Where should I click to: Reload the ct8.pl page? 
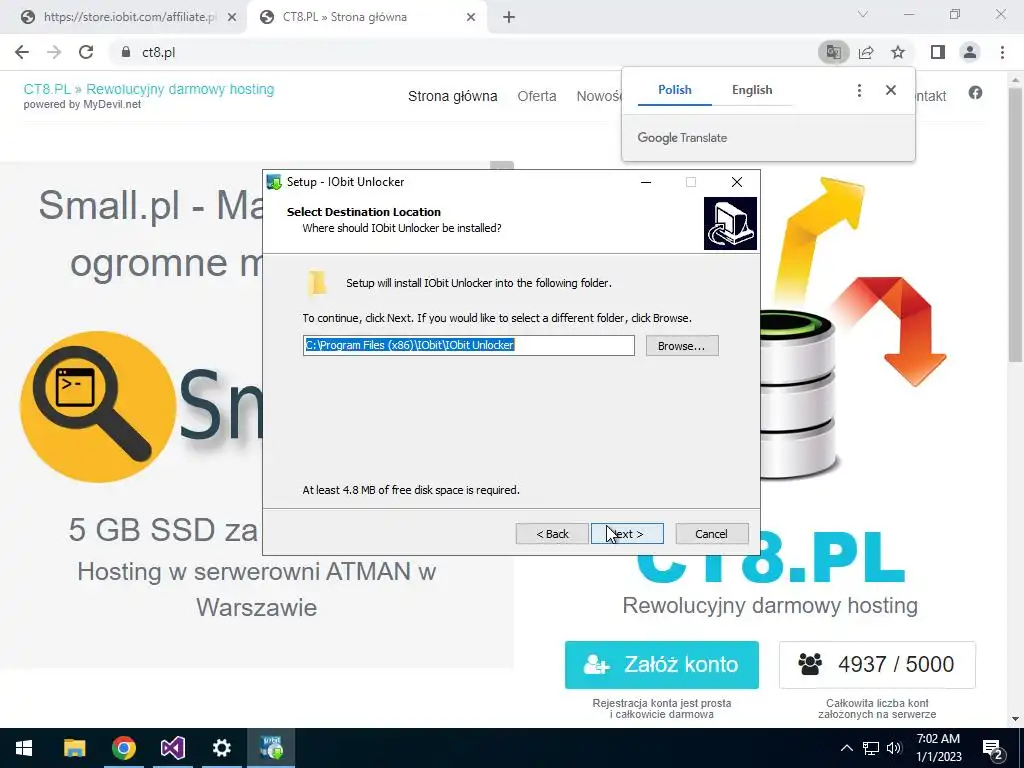[86, 52]
